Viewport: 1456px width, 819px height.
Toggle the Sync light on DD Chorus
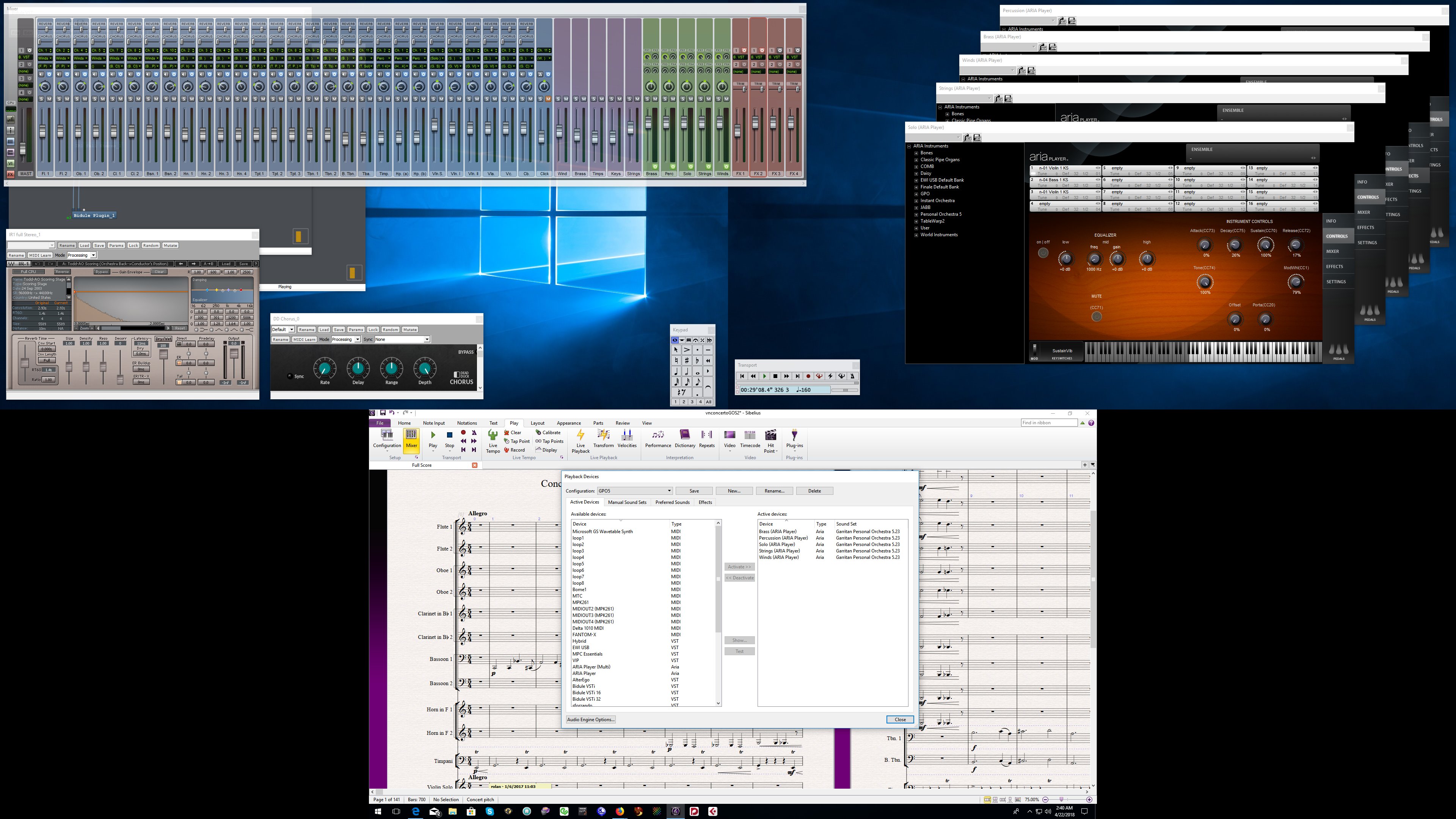[x=290, y=377]
